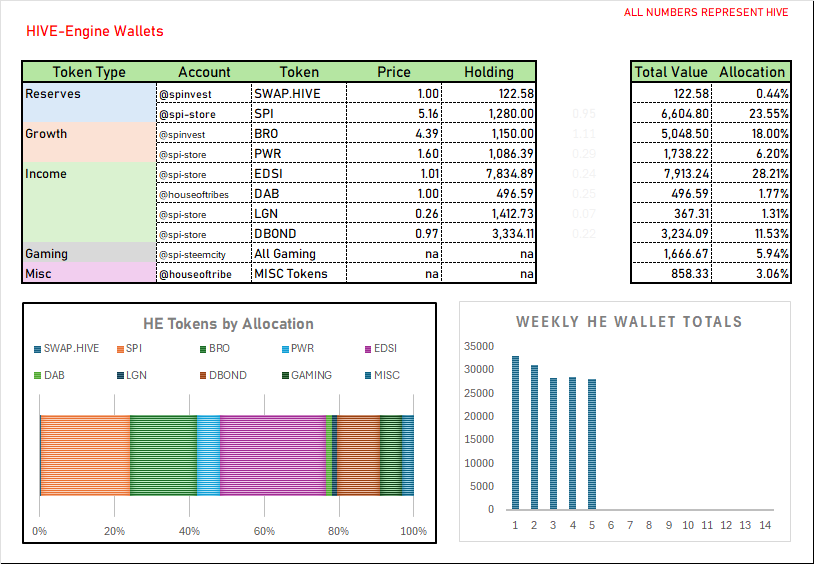
Task: Click the SPI legend color swatch
Action: (120, 350)
